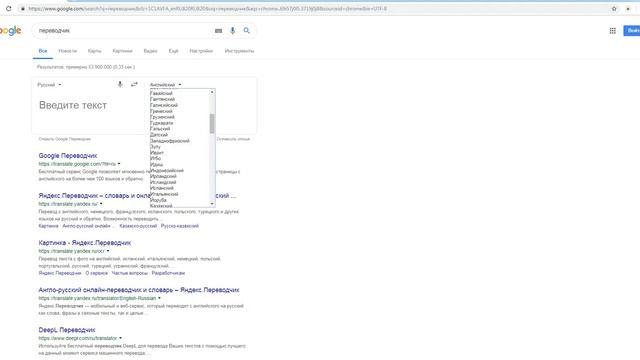The height and width of the screenshot is (360, 640).
Task: Click the Google logo
Action: coord(10,31)
